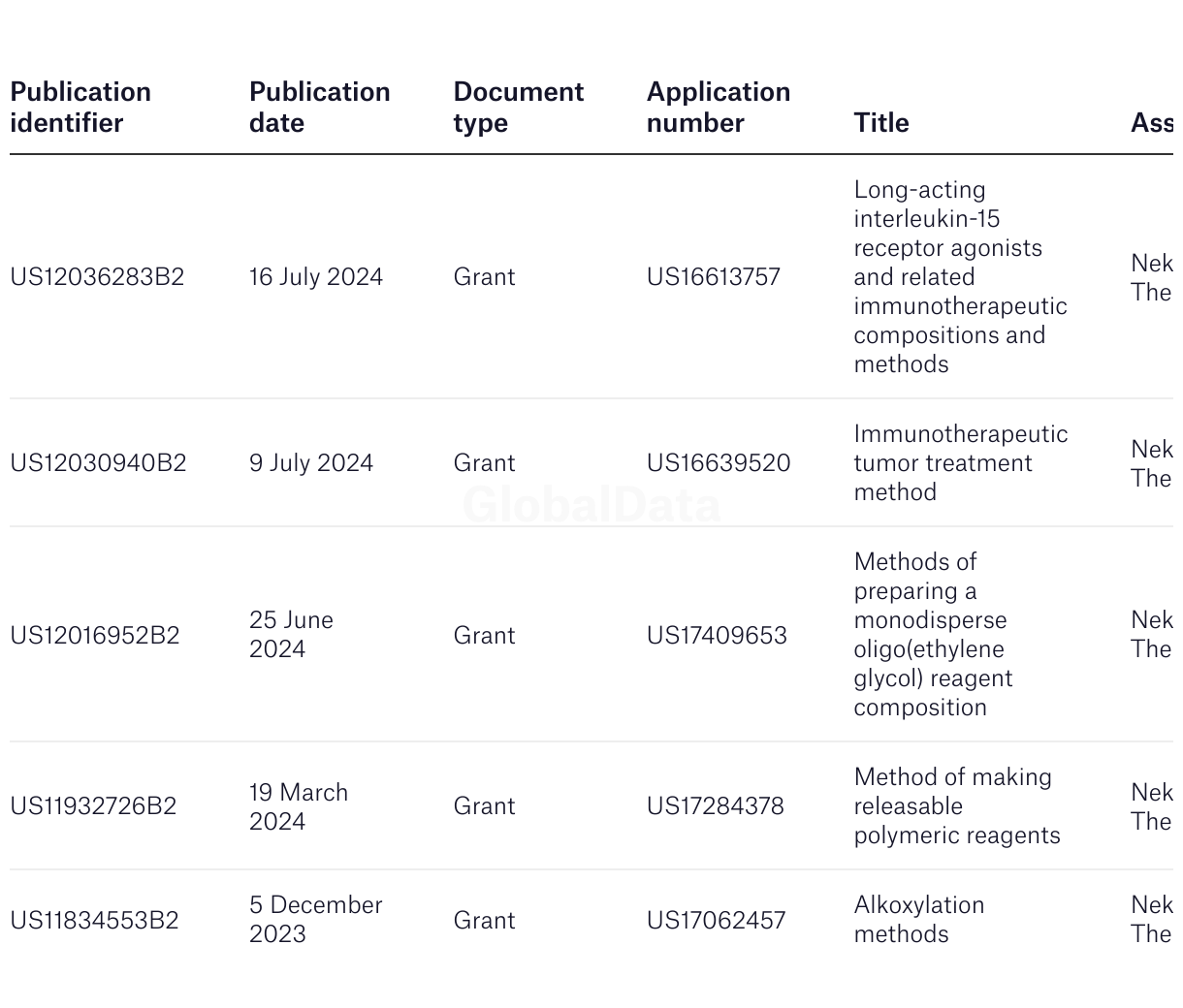Screen dimensions: 1183x1008
Task: Click application number US17062457
Action: point(717,921)
